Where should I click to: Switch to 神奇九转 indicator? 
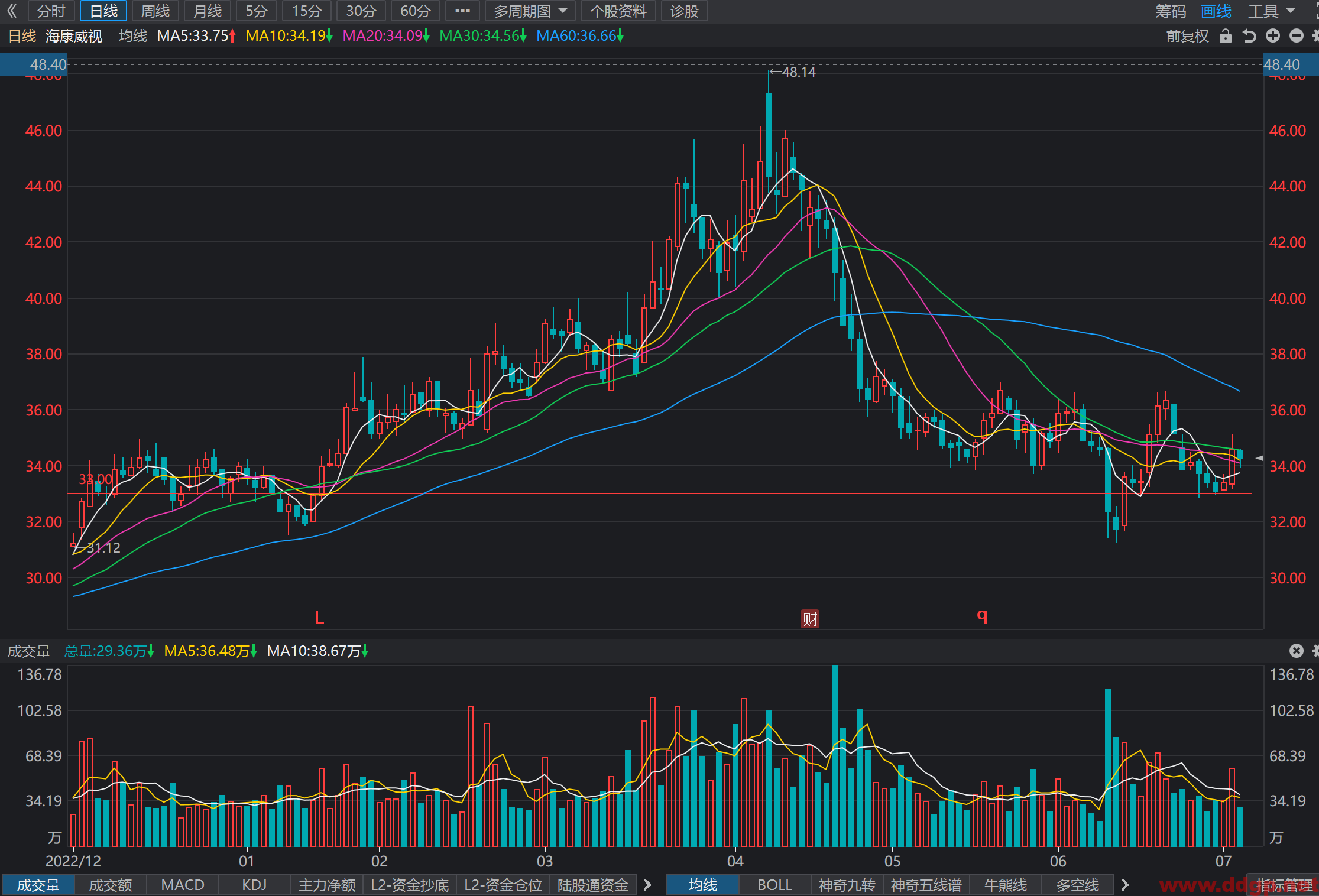coord(847,885)
